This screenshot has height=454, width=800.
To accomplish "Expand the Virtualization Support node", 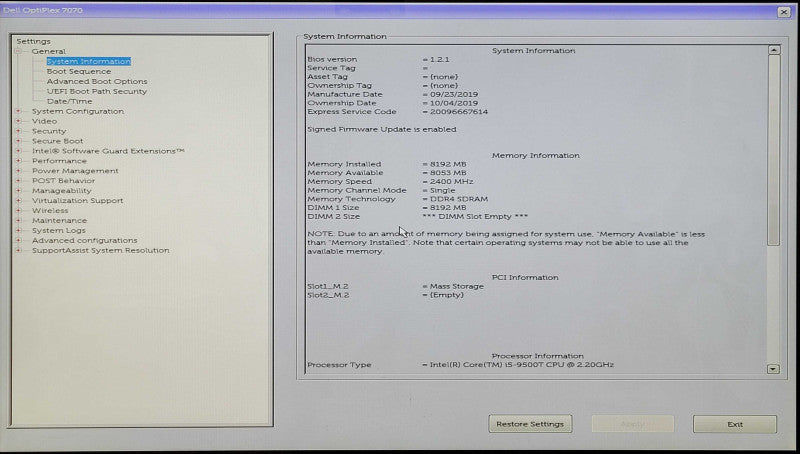I will (18, 201).
